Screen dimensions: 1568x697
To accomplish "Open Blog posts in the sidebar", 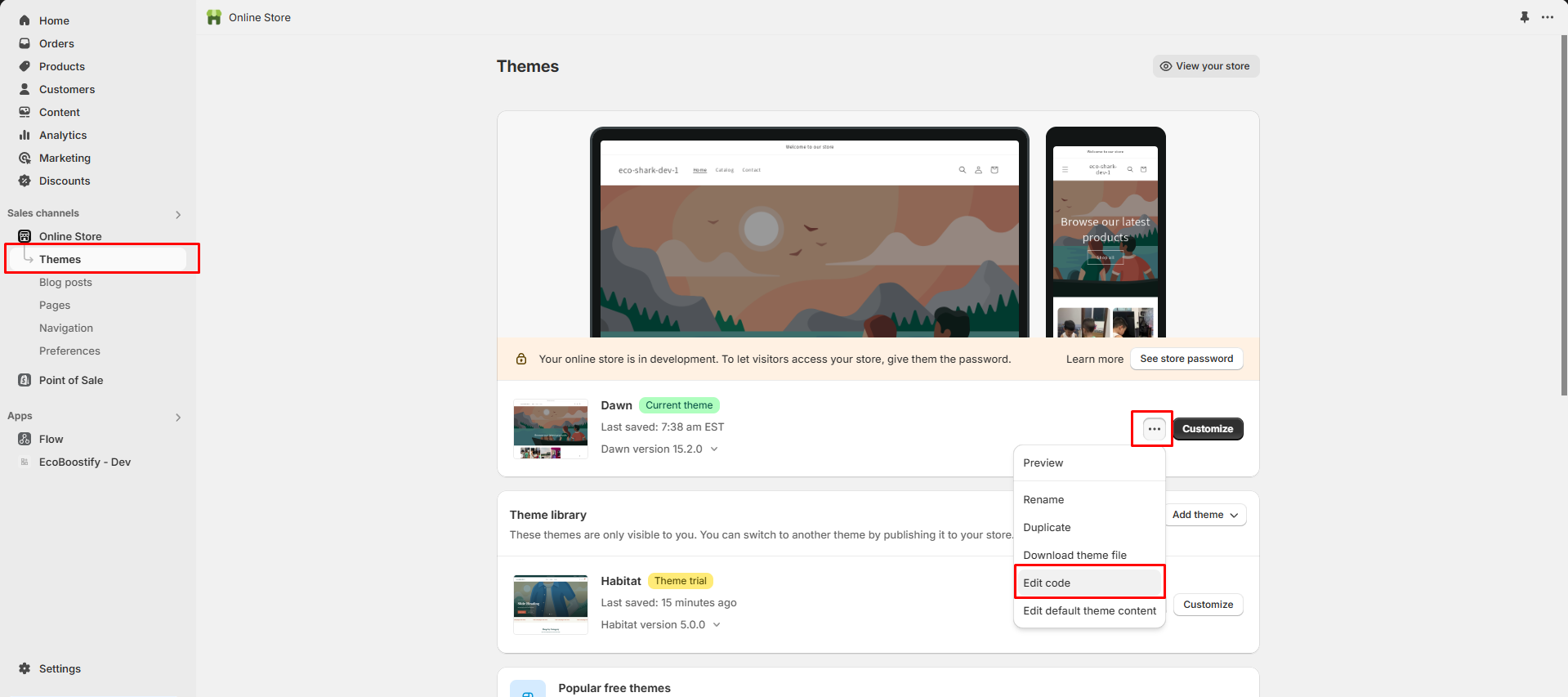I will [x=65, y=282].
